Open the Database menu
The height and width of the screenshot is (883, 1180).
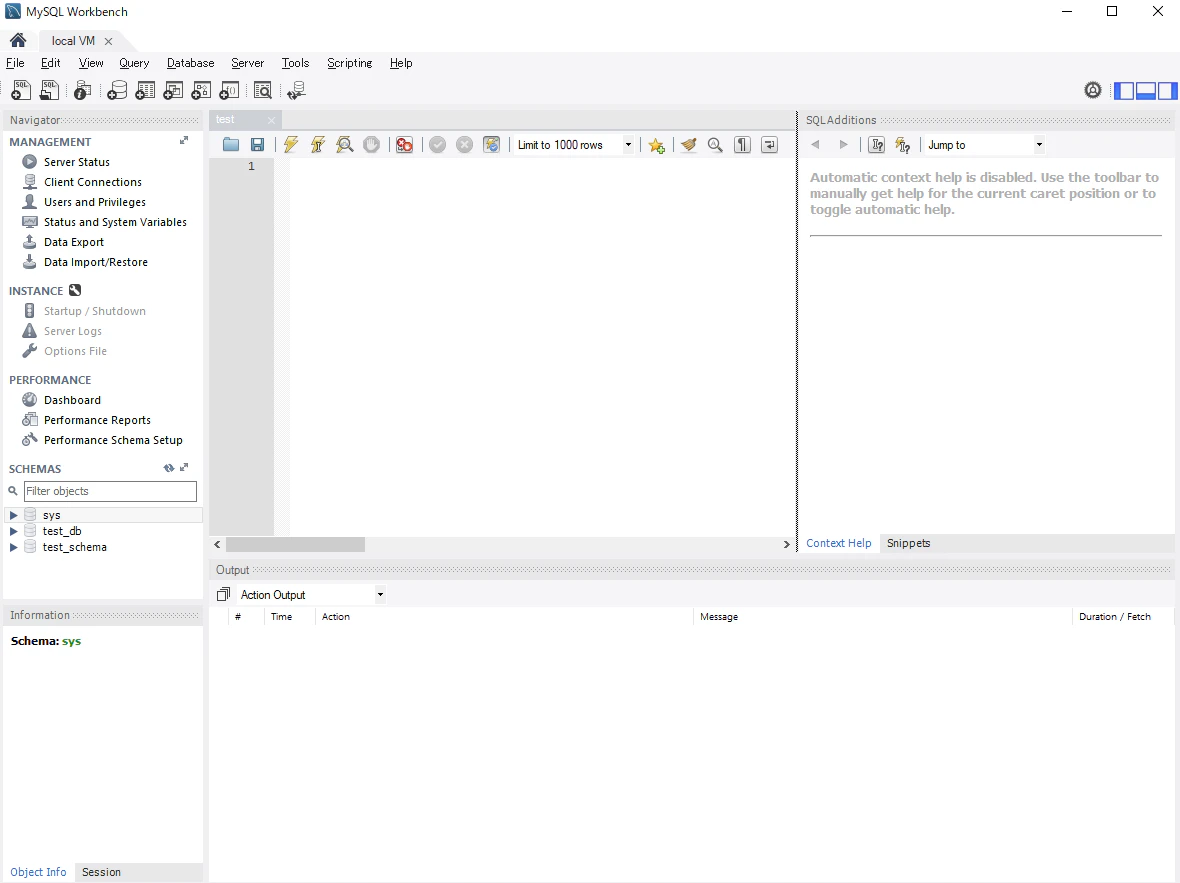(190, 63)
